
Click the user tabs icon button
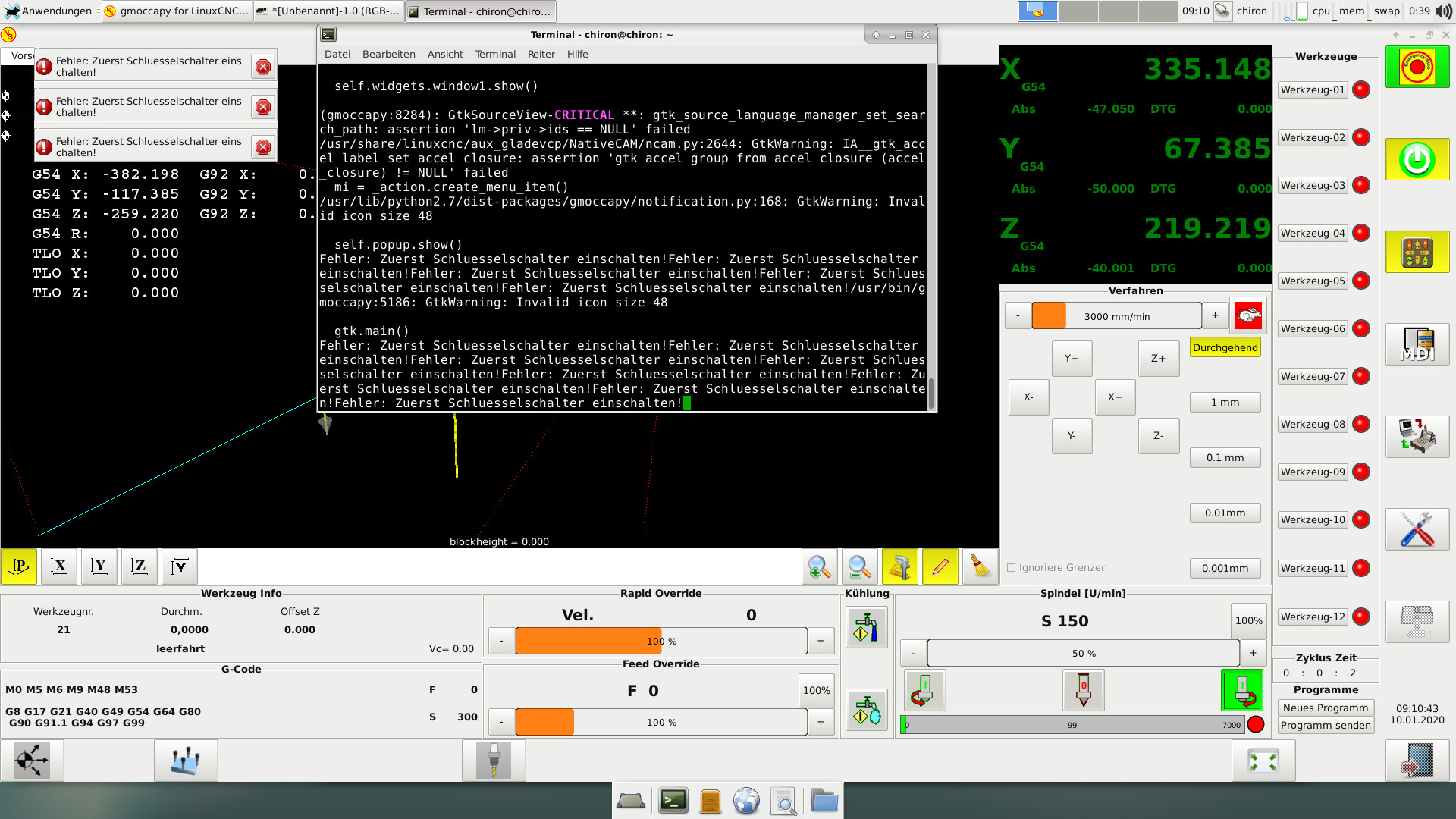(x=1417, y=622)
